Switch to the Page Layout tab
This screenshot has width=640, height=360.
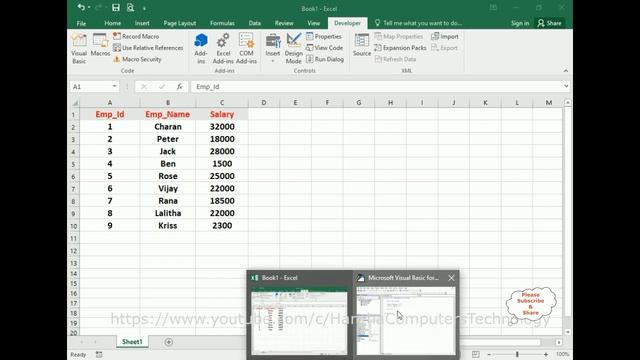pos(180,23)
